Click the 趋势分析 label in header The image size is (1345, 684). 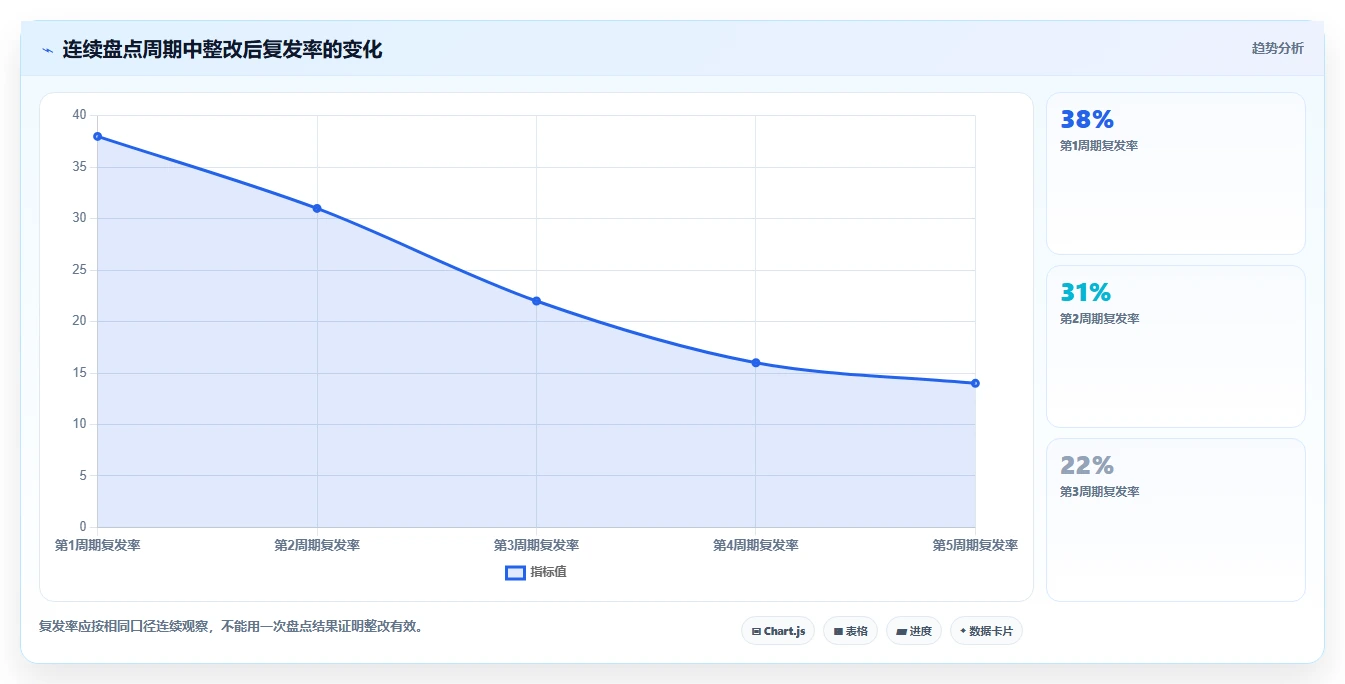(x=1277, y=48)
